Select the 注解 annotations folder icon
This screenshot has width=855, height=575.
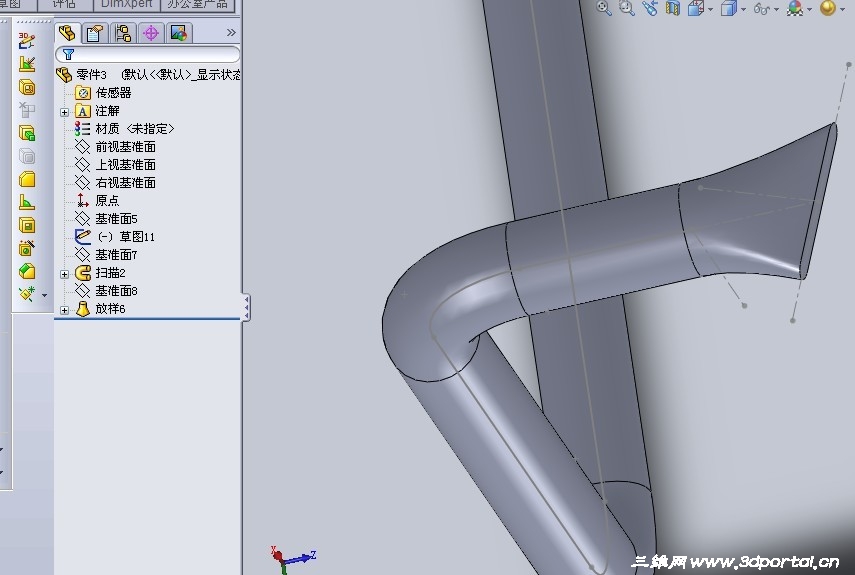pos(82,111)
